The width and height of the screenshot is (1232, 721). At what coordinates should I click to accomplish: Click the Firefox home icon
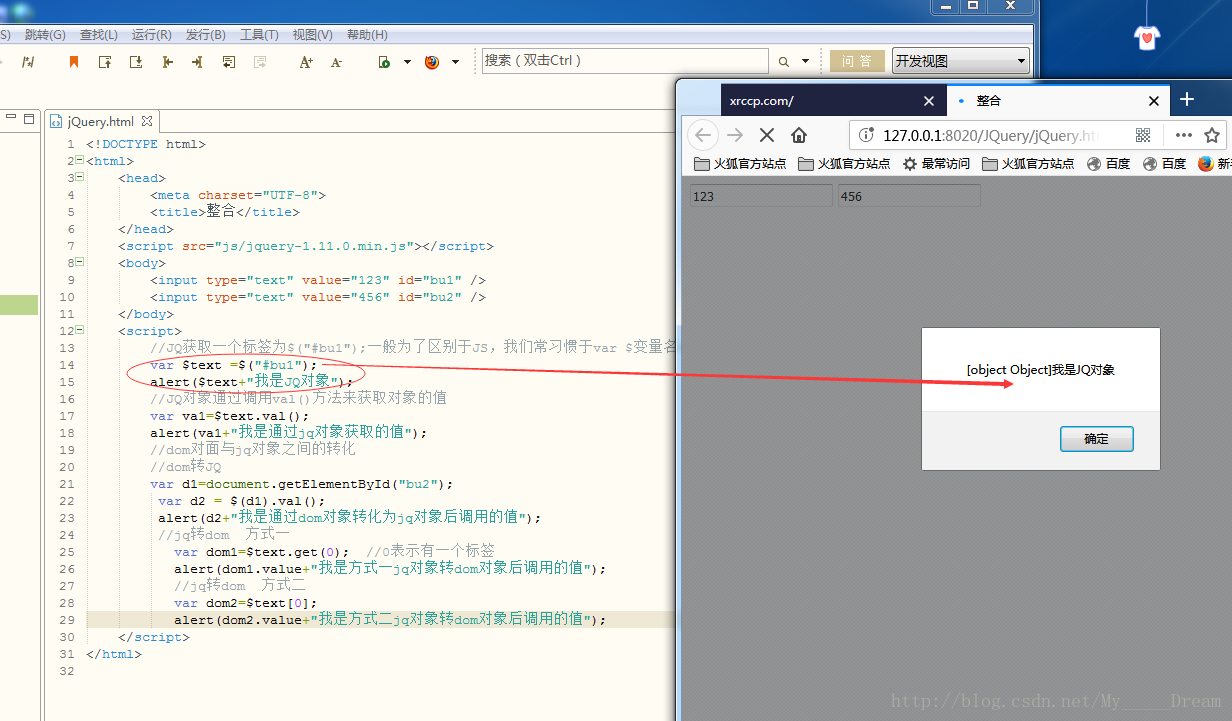pos(799,135)
